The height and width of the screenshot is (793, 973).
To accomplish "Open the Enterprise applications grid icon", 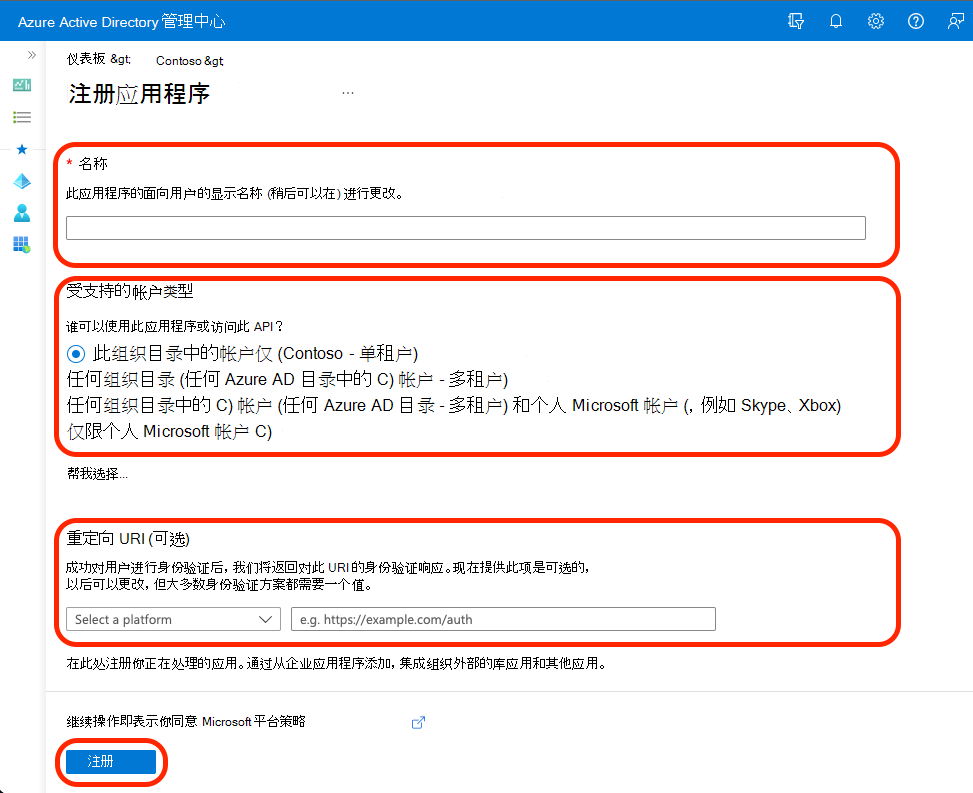I will point(22,245).
